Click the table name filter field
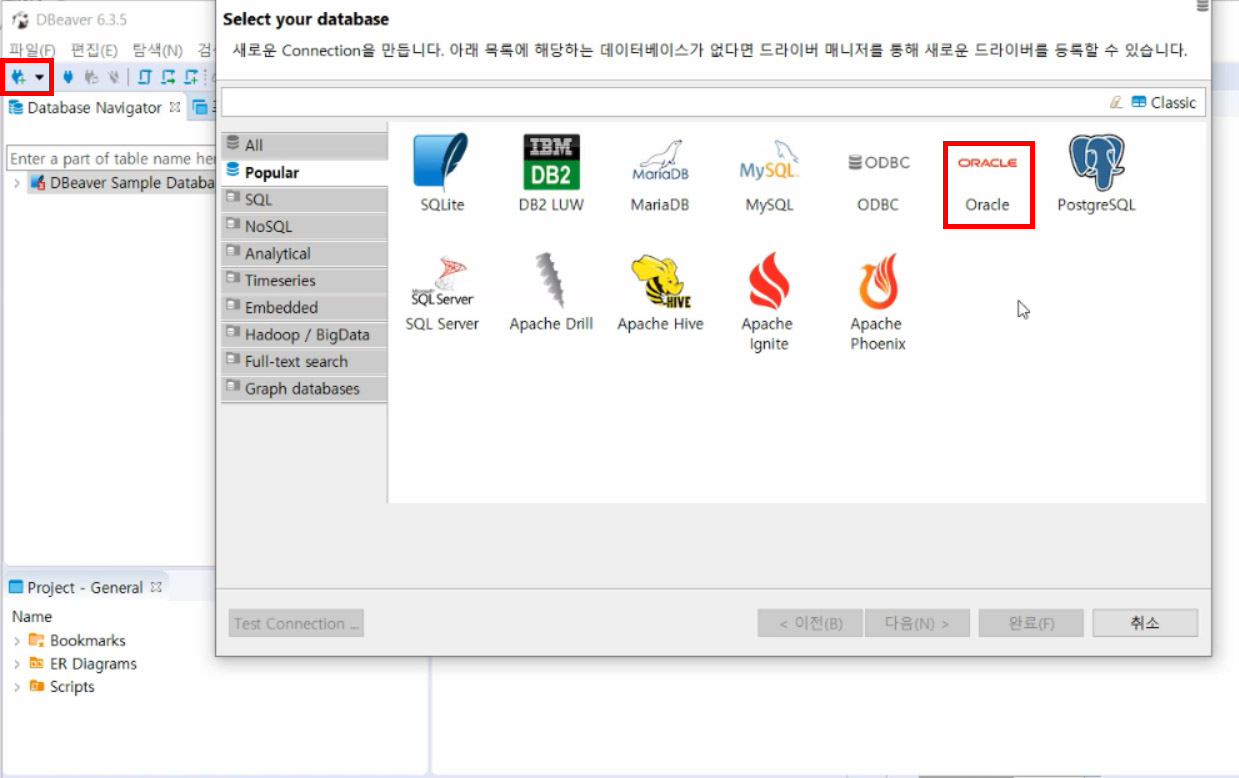 point(113,158)
